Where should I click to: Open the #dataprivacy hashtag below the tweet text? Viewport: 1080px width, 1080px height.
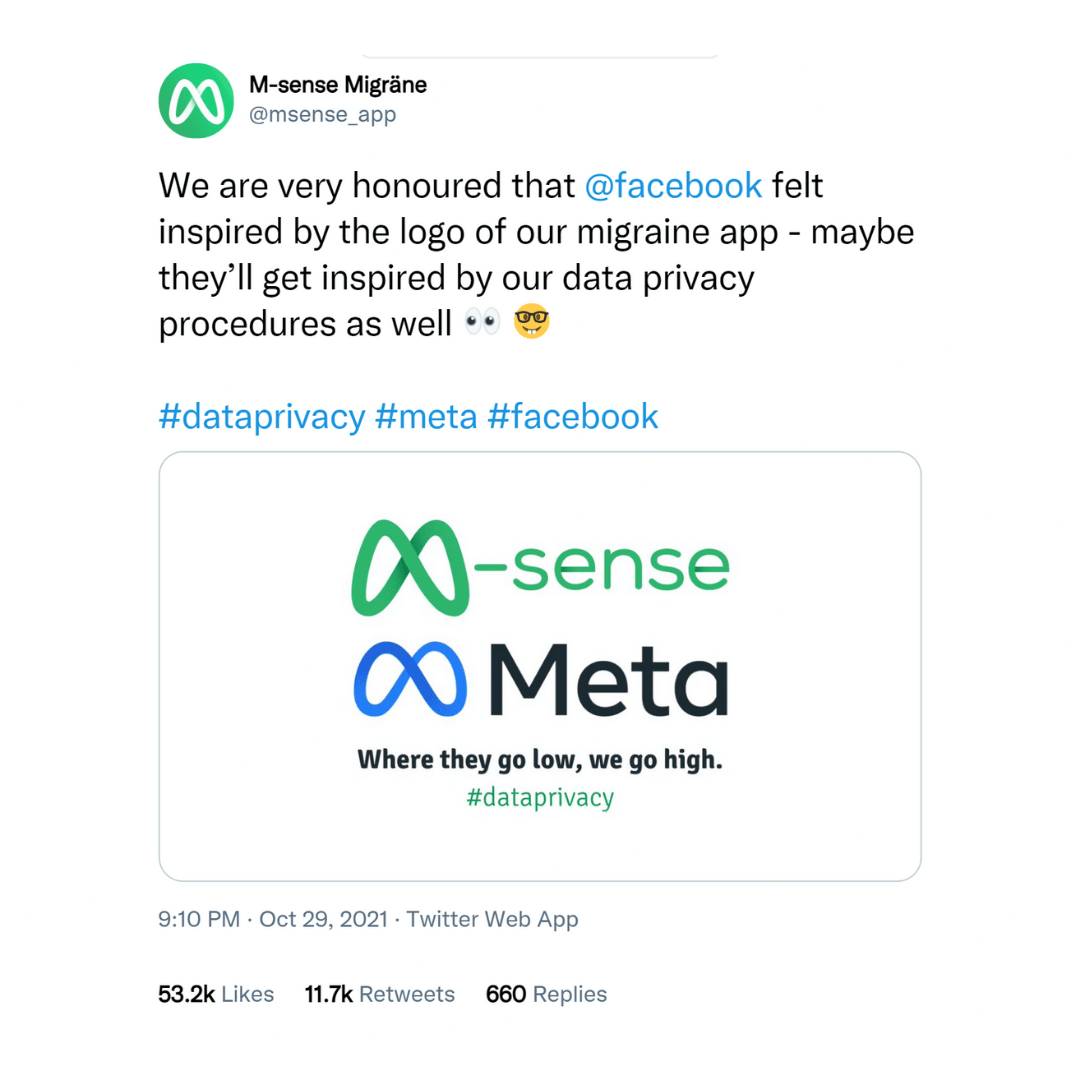click(262, 417)
